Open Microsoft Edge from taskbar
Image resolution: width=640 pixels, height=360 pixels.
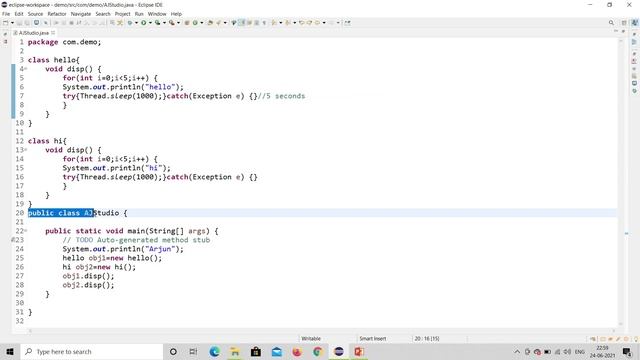(x=214, y=351)
